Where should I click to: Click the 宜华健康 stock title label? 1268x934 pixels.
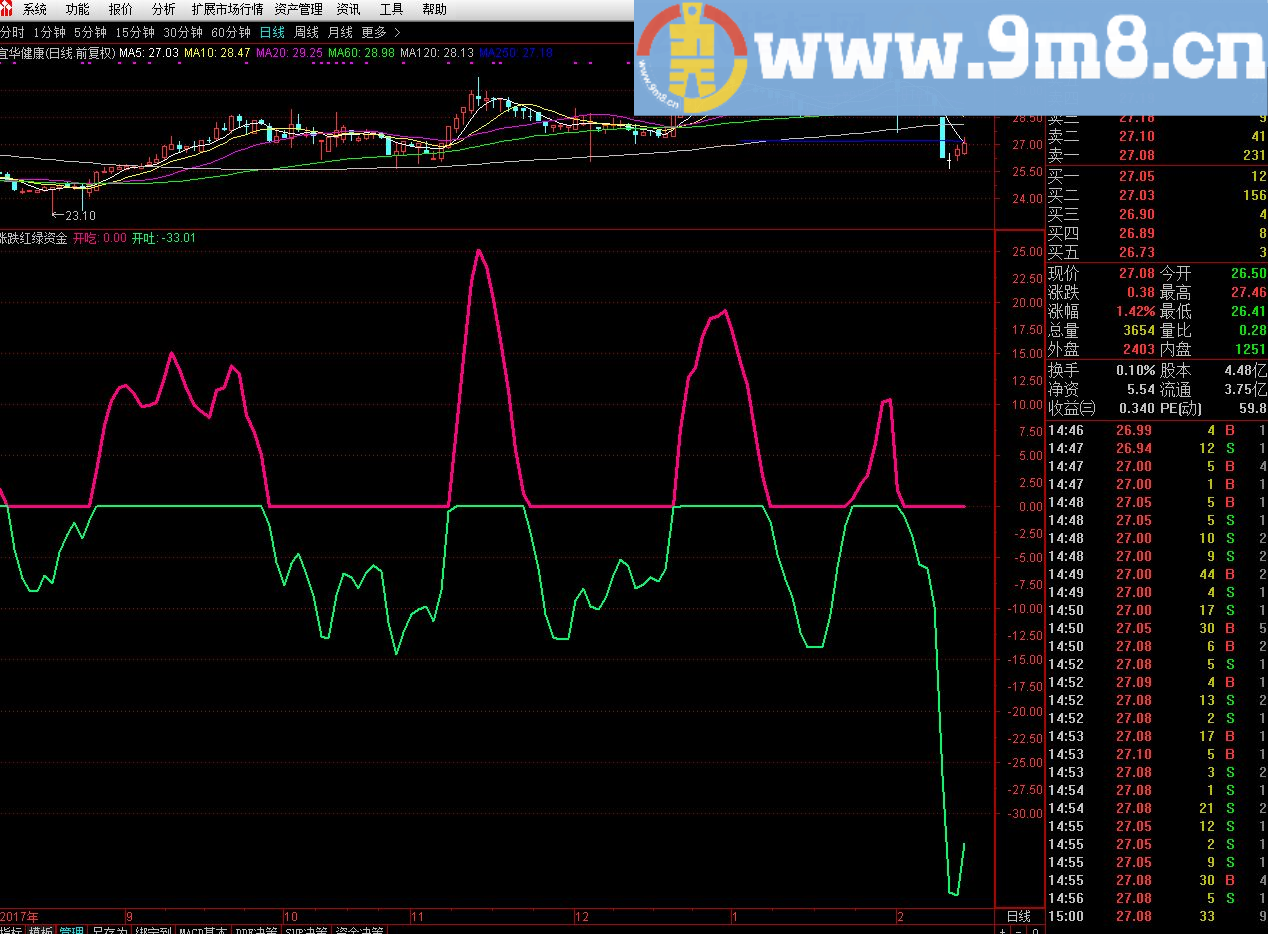(56, 52)
